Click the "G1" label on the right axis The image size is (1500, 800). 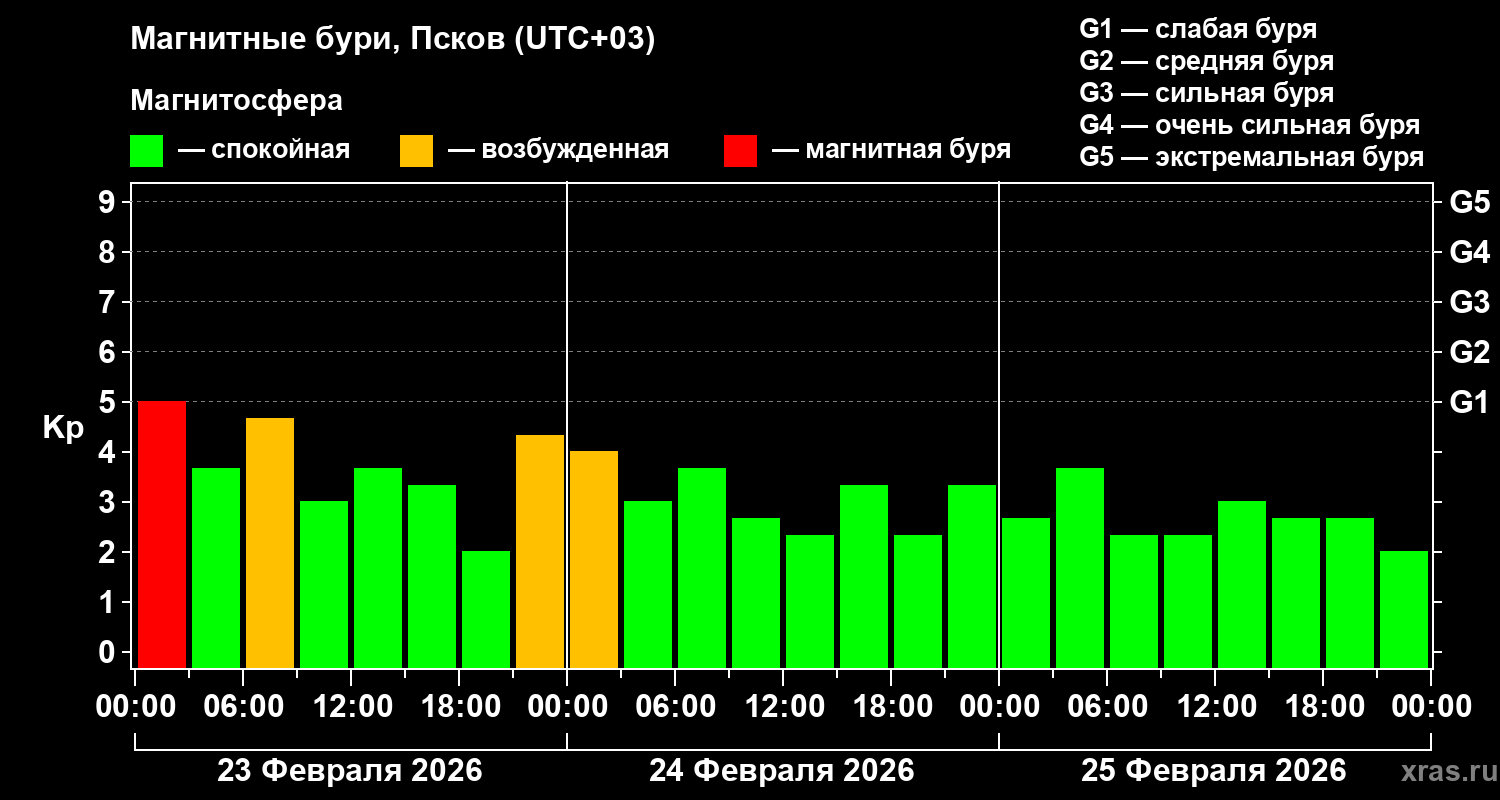click(1470, 402)
